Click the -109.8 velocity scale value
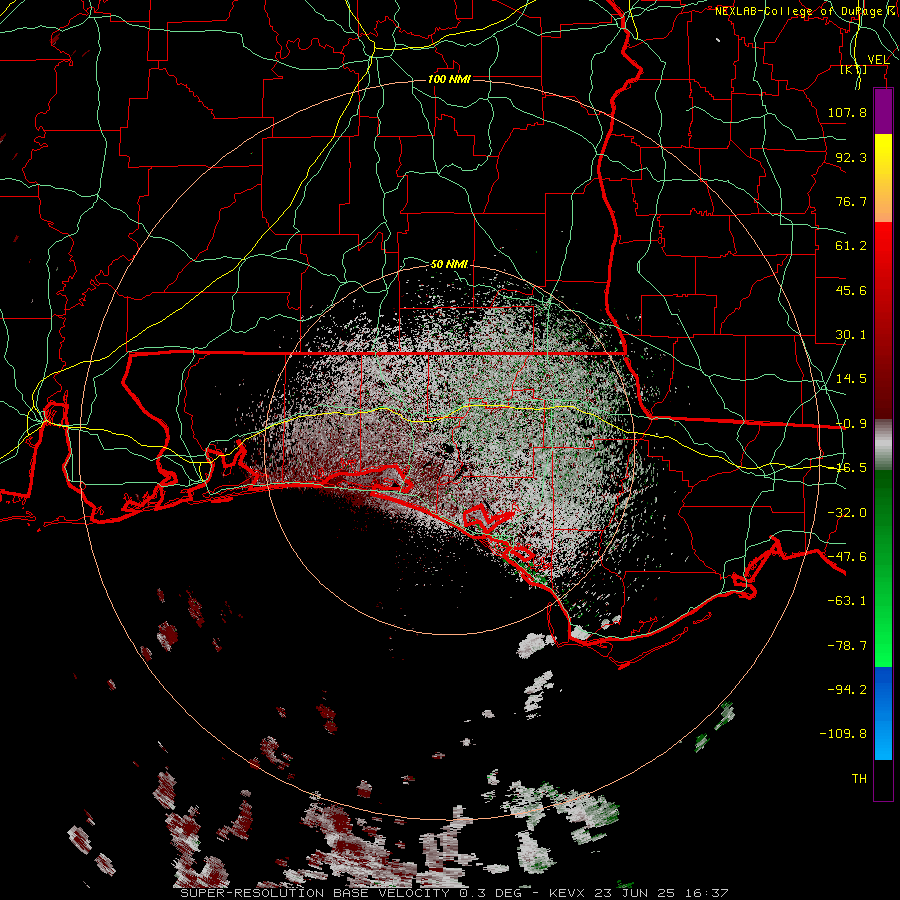The image size is (900, 900). point(843,734)
